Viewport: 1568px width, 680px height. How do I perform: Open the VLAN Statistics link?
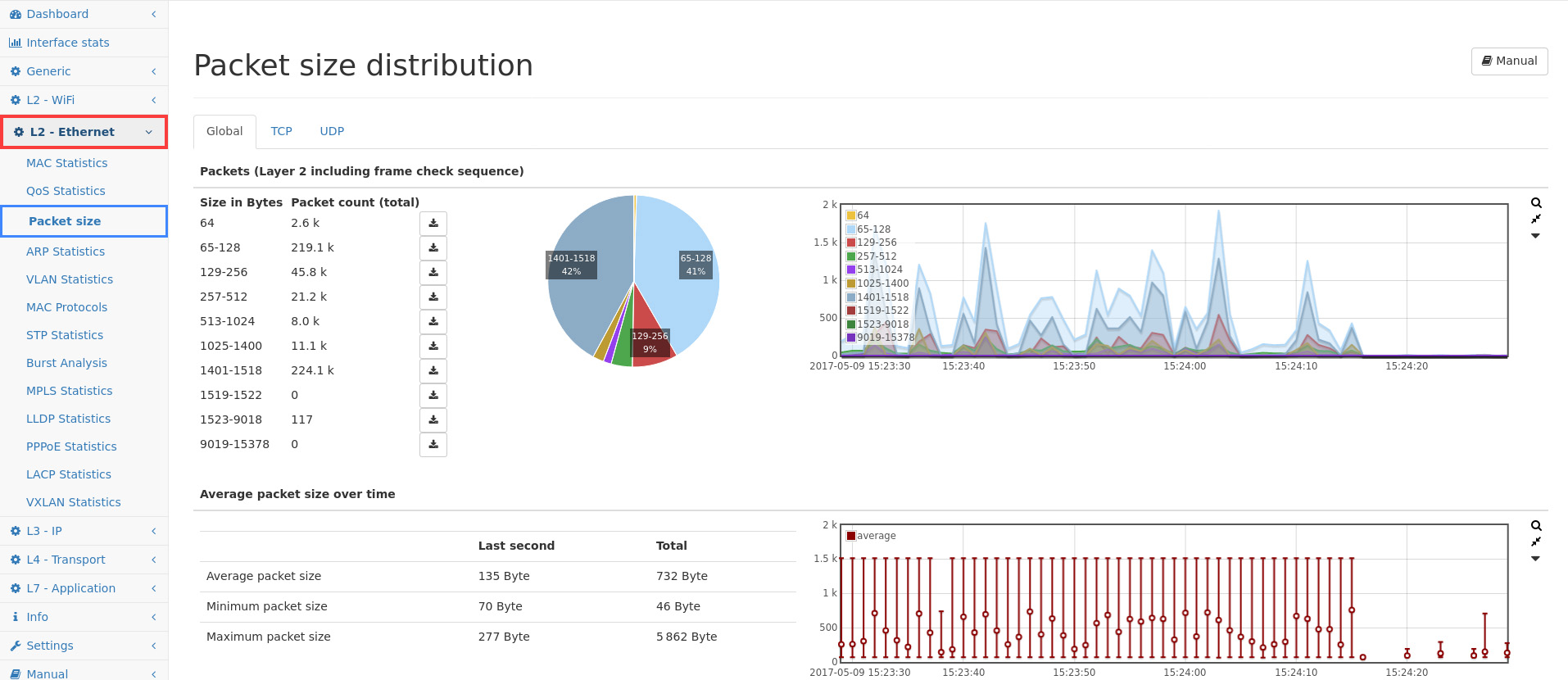coord(70,279)
